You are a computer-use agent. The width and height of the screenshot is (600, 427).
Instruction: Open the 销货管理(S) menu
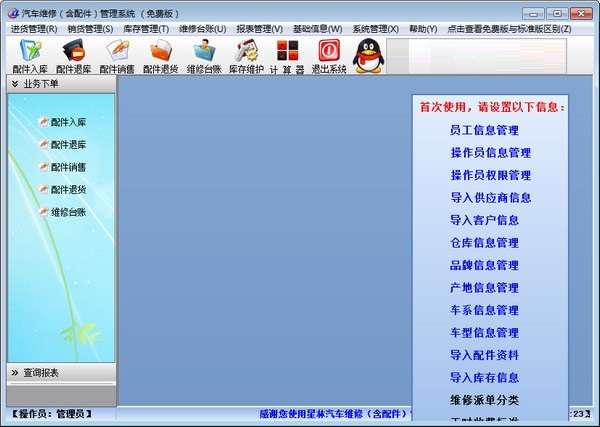point(90,29)
